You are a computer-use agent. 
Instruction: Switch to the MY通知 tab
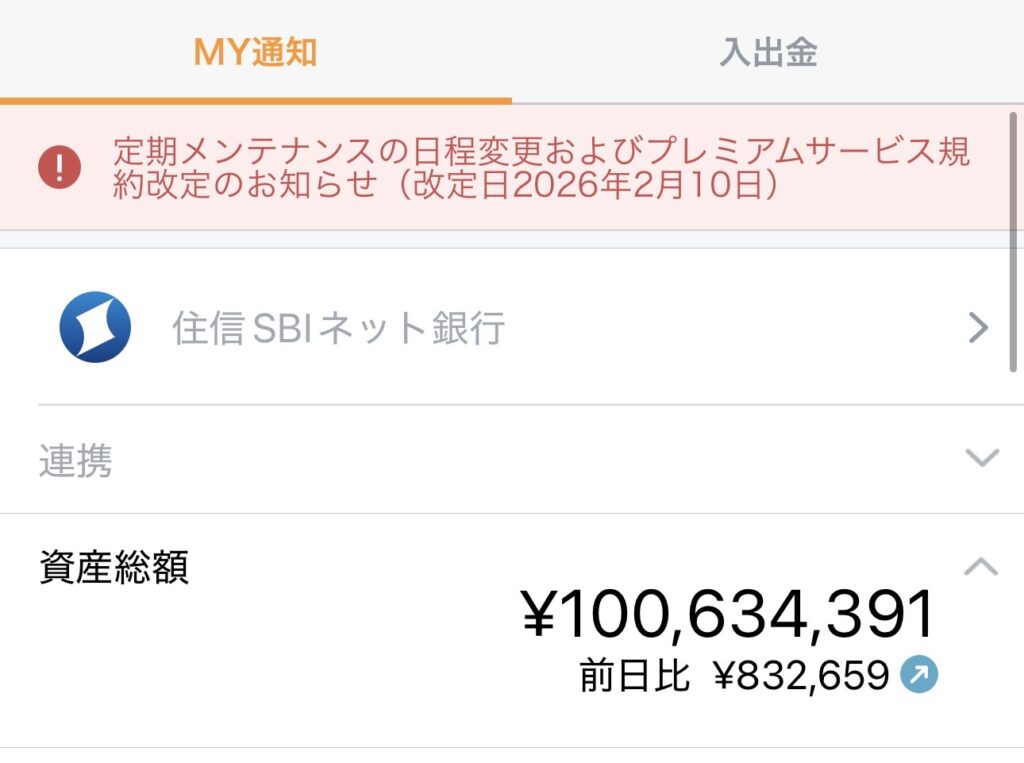coord(255,52)
